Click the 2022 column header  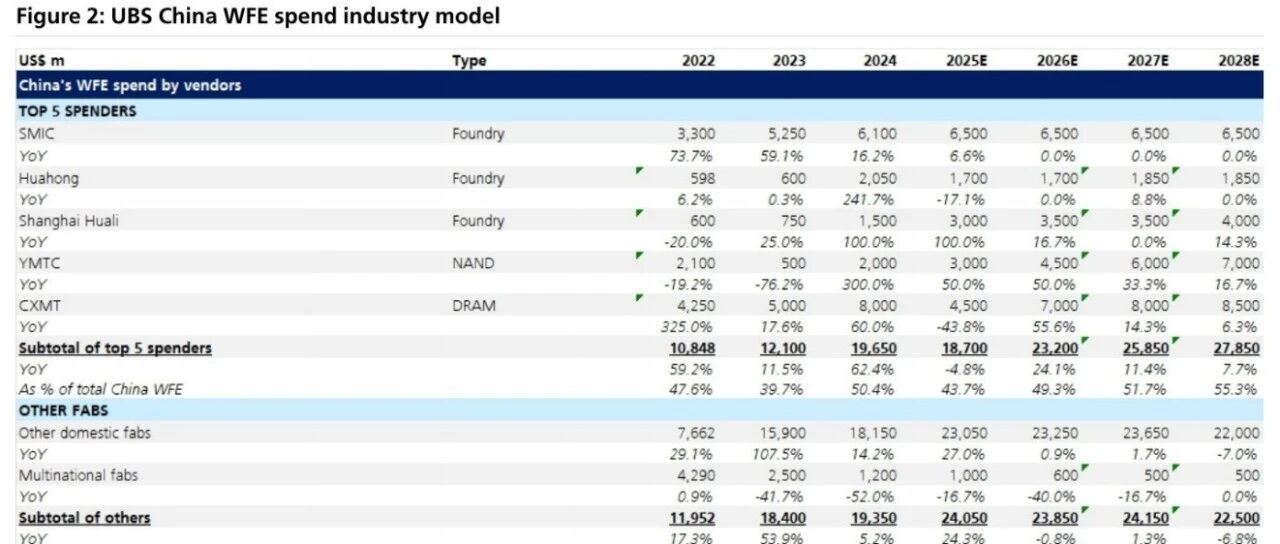(x=698, y=61)
